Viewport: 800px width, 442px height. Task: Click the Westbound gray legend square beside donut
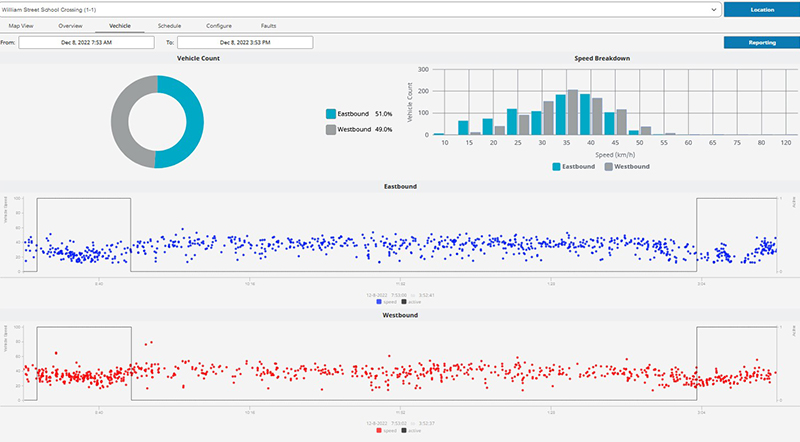point(332,130)
